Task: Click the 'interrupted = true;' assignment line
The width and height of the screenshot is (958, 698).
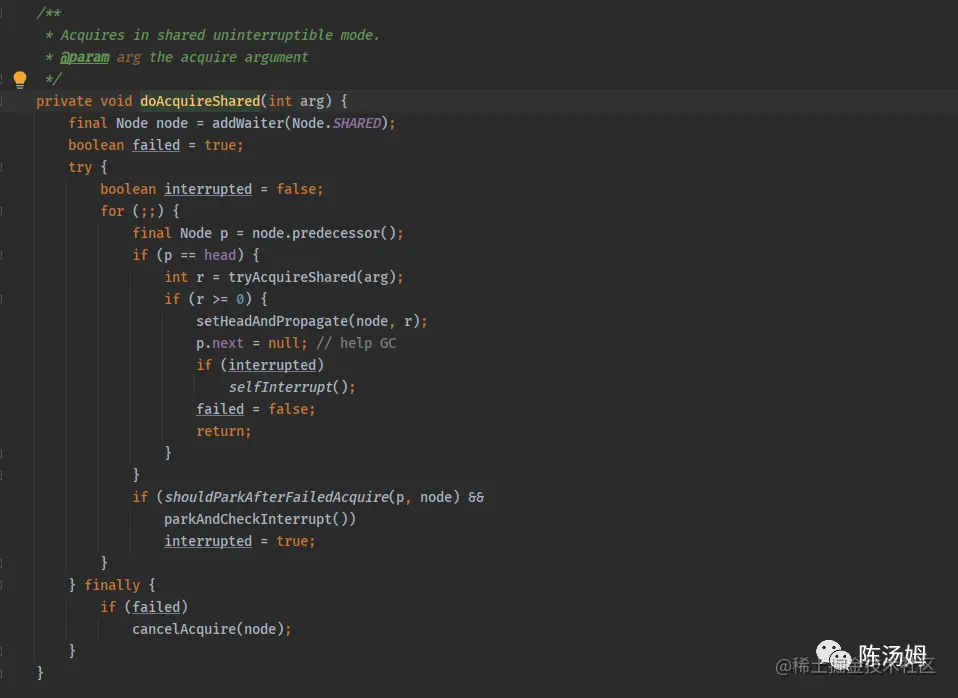Action: (x=240, y=541)
